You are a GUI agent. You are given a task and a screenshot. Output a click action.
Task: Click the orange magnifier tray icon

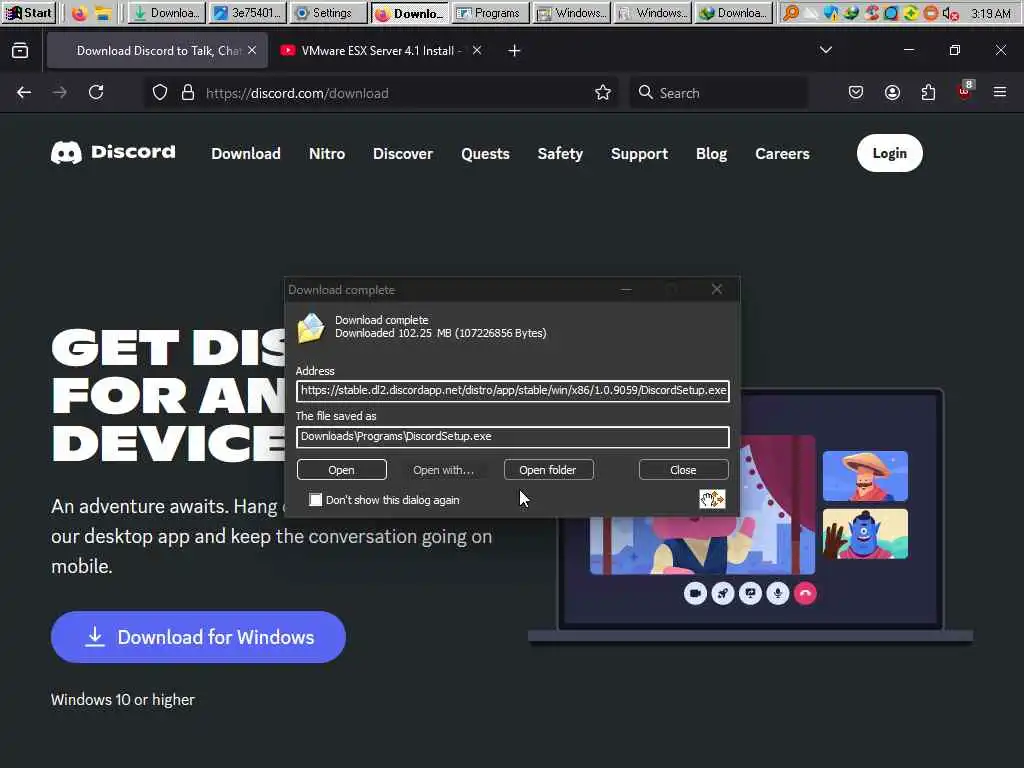point(791,13)
